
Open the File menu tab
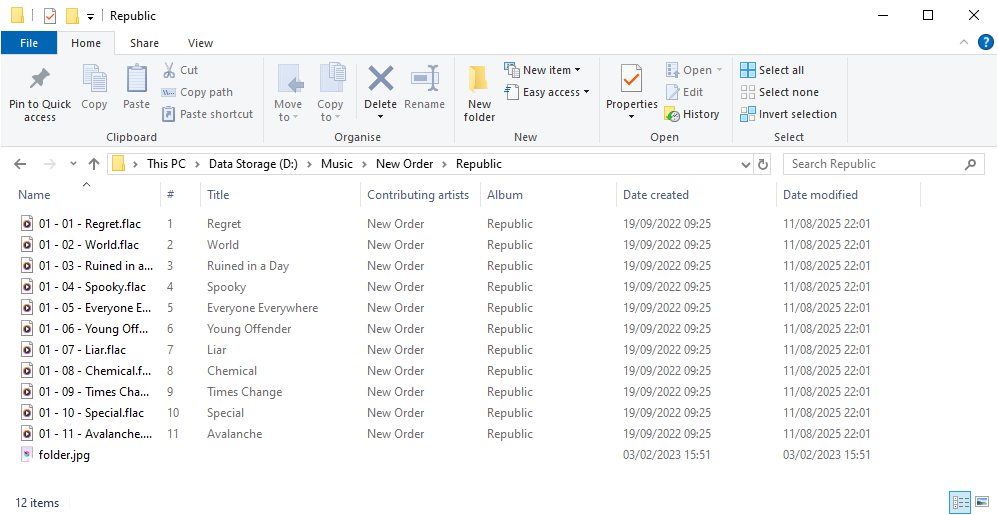pyautogui.click(x=29, y=43)
